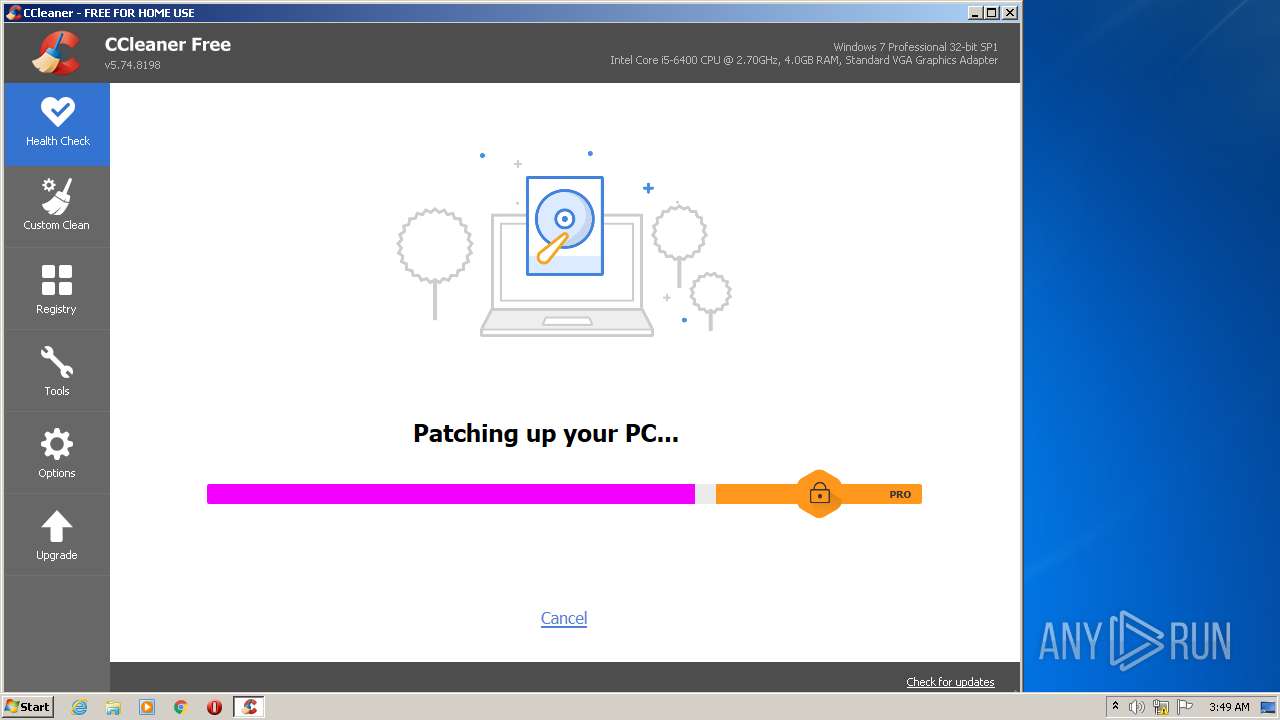Open the volume speaker tray icon
The height and width of the screenshot is (720, 1280).
[1137, 707]
